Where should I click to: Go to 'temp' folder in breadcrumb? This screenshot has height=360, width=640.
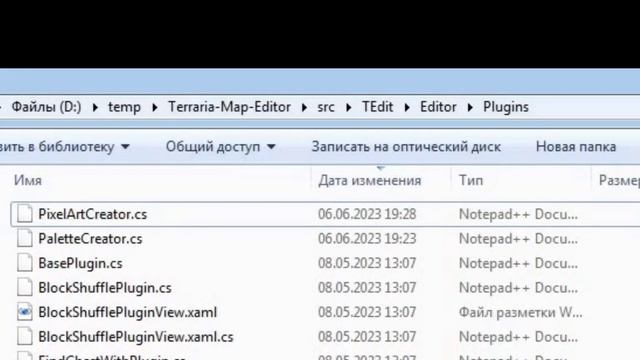tap(124, 107)
